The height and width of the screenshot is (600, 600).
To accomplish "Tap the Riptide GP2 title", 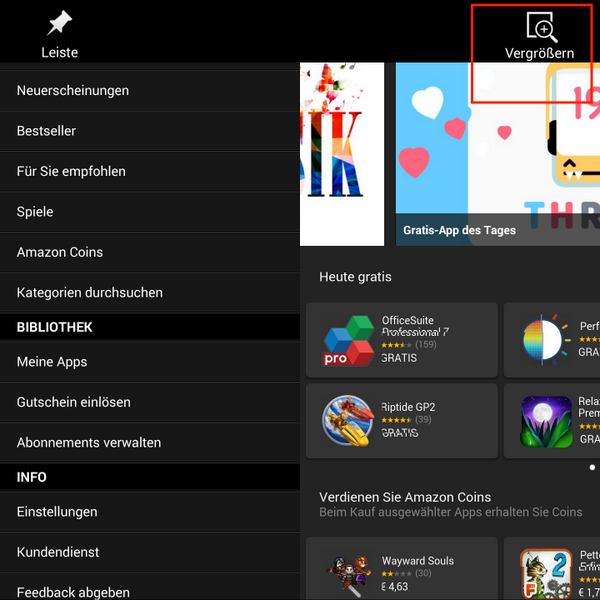I will click(408, 407).
